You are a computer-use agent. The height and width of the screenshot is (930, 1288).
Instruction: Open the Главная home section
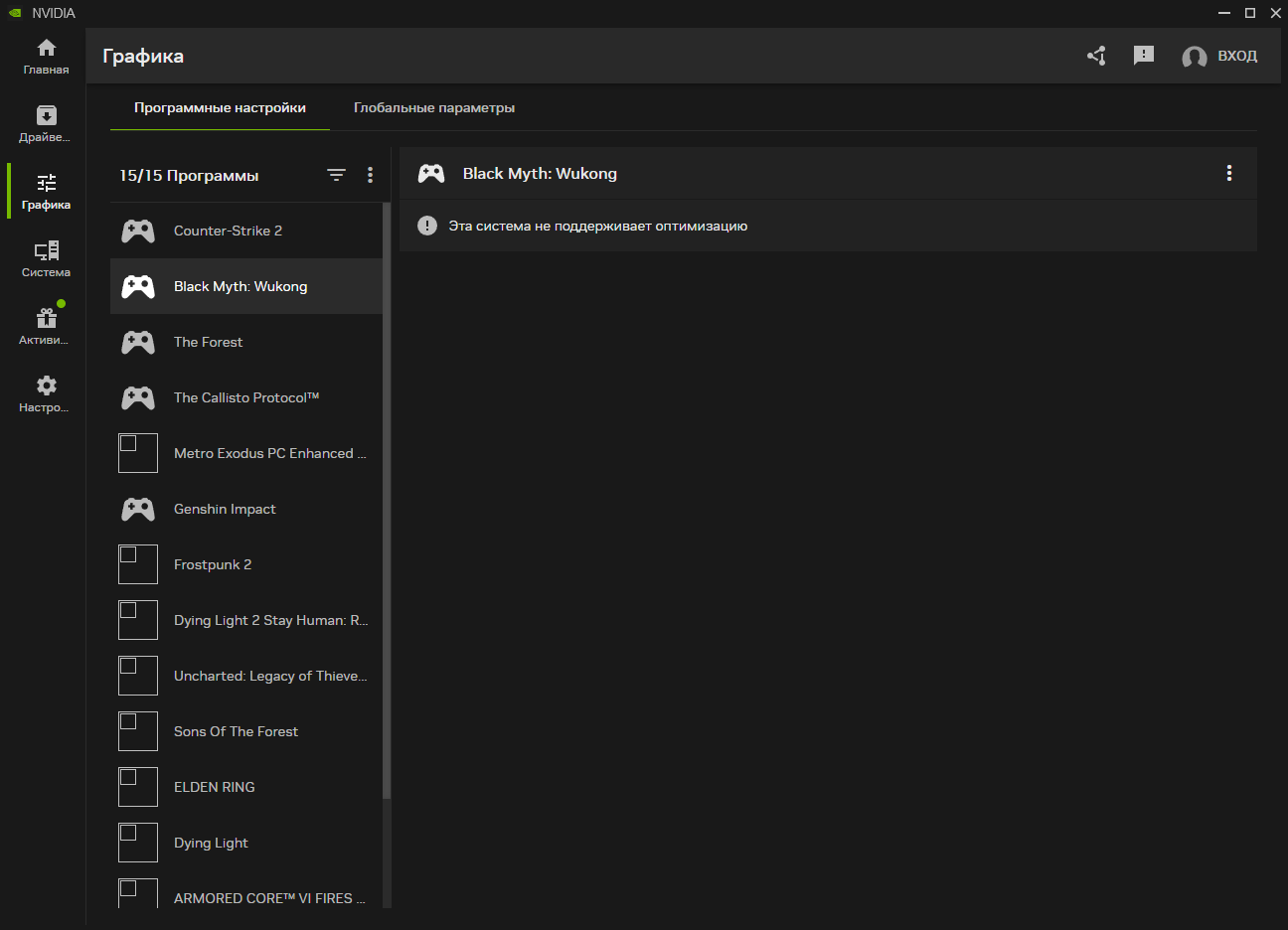click(46, 57)
